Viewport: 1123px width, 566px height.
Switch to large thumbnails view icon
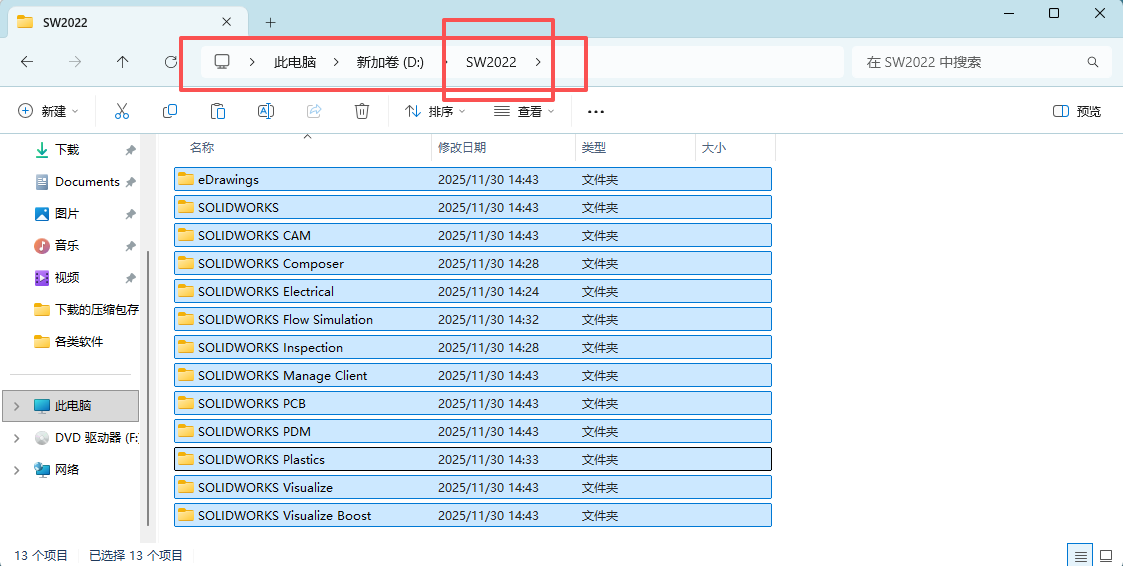coord(1106,555)
